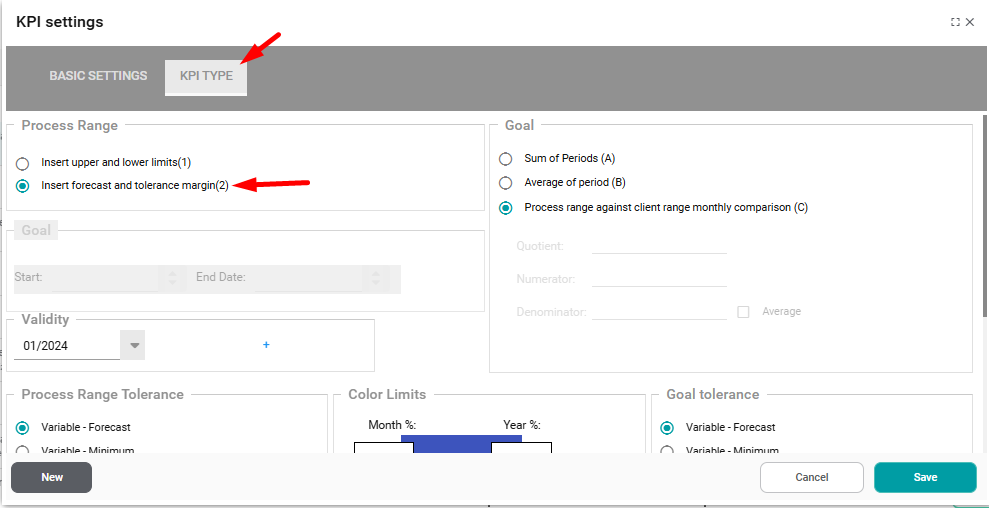Select Insert forecast and tolerance margin option
This screenshot has height=508, width=989.
click(x=23, y=186)
